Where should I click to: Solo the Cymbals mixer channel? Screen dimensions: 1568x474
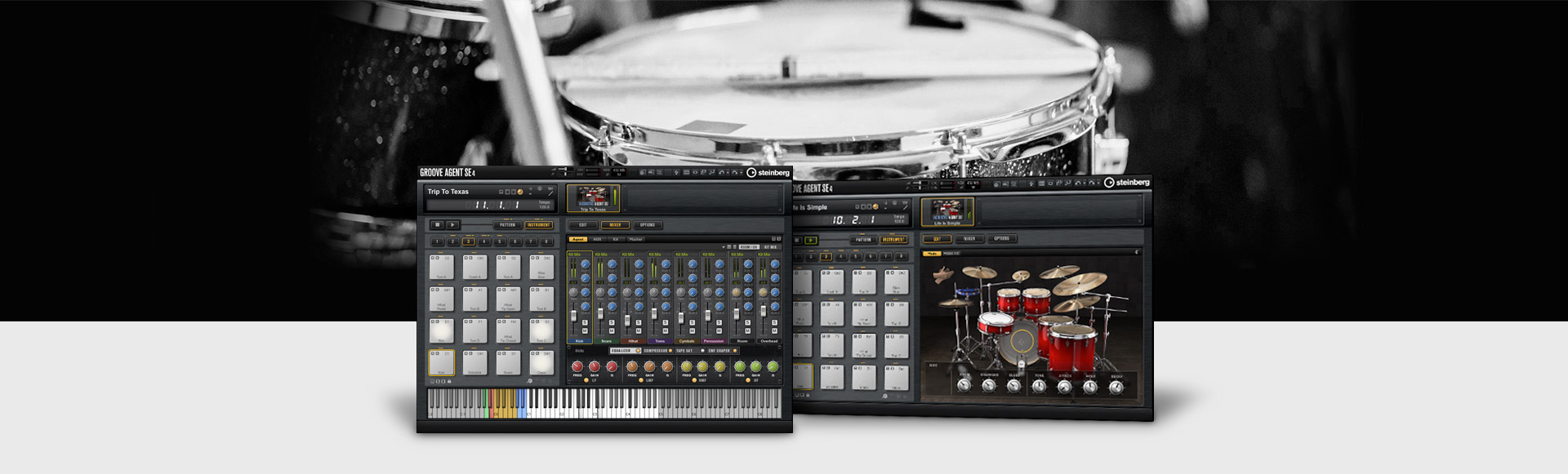click(693, 322)
